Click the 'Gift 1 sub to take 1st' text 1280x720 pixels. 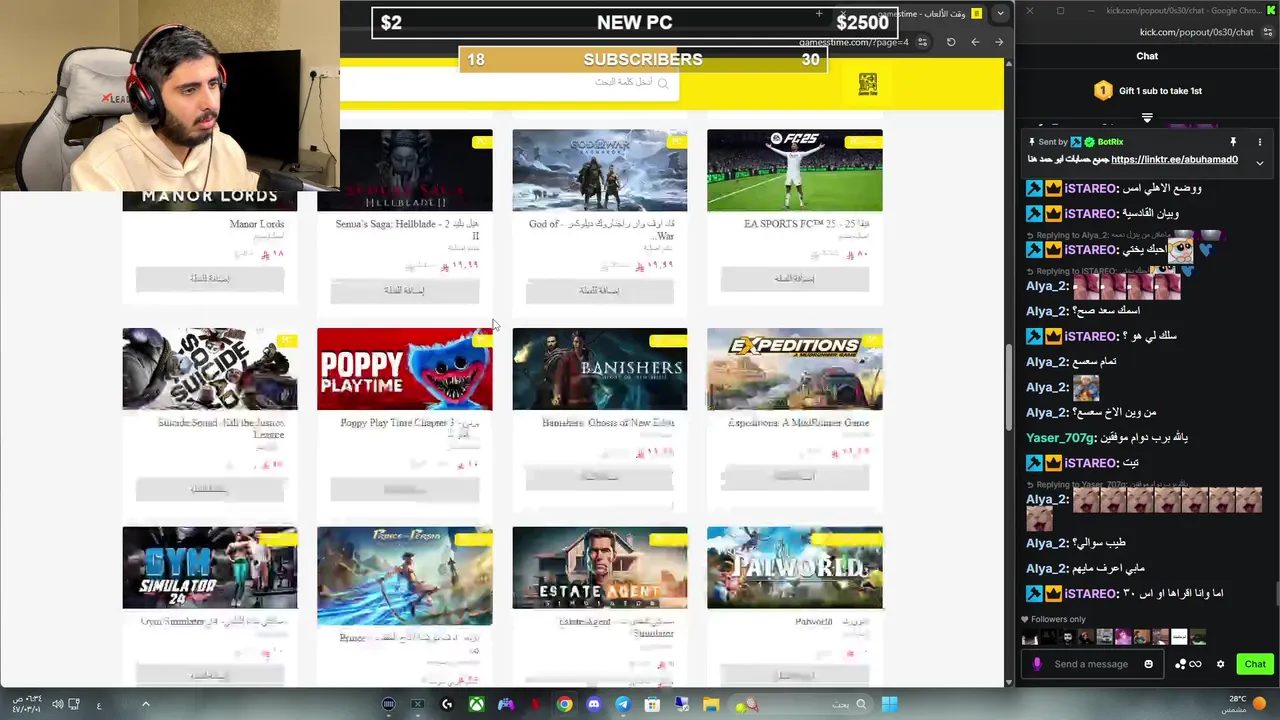coord(1160,91)
